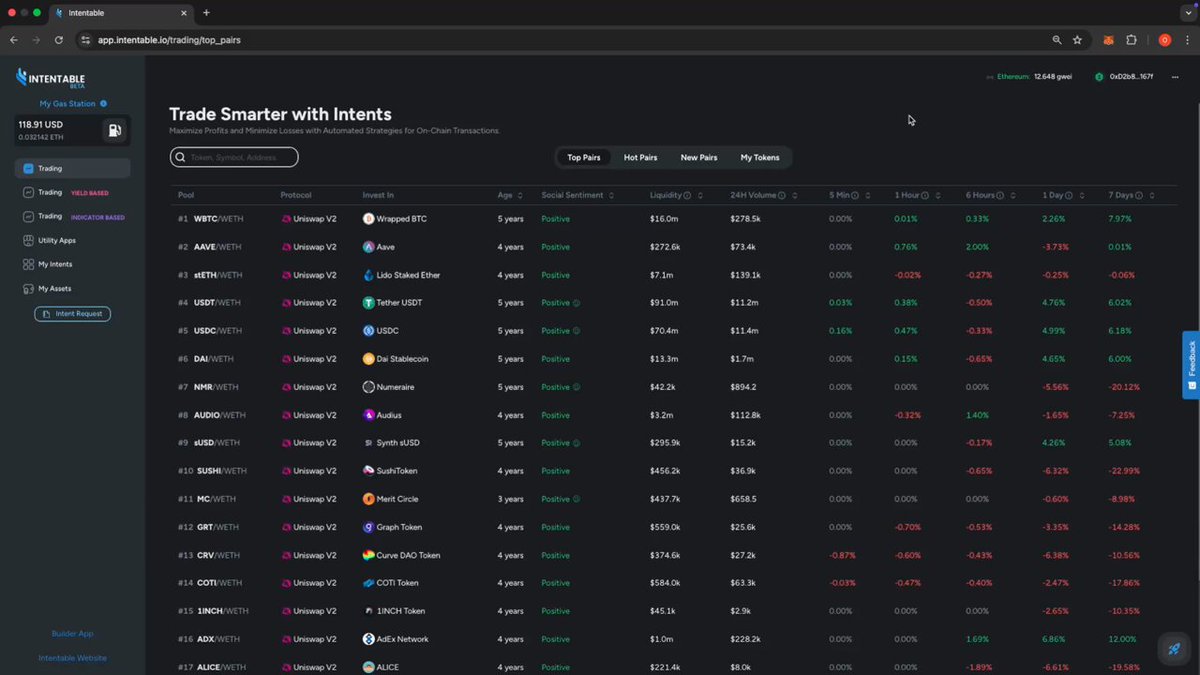Open the three-dot menu near wallet address
Viewport: 1200px width, 675px height.
pos(1174,77)
